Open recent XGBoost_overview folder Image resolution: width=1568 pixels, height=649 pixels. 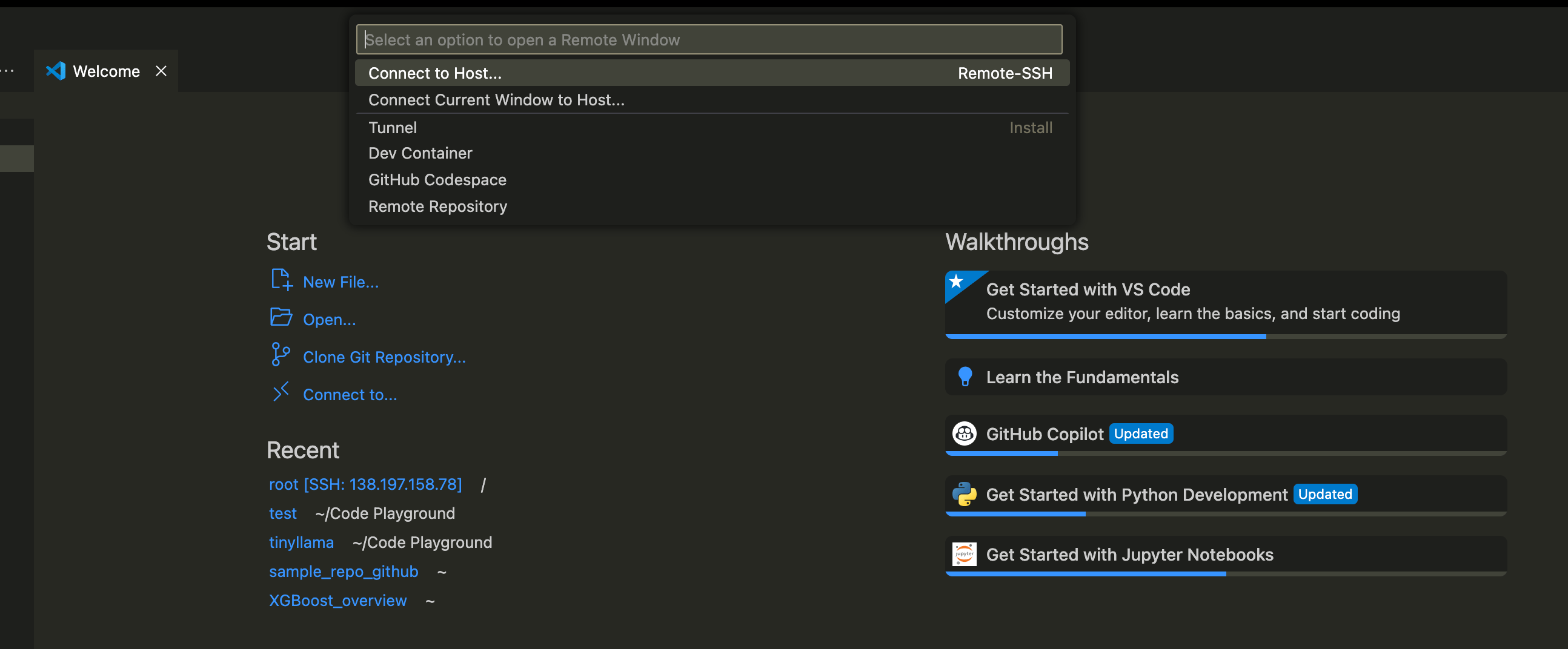click(338, 601)
